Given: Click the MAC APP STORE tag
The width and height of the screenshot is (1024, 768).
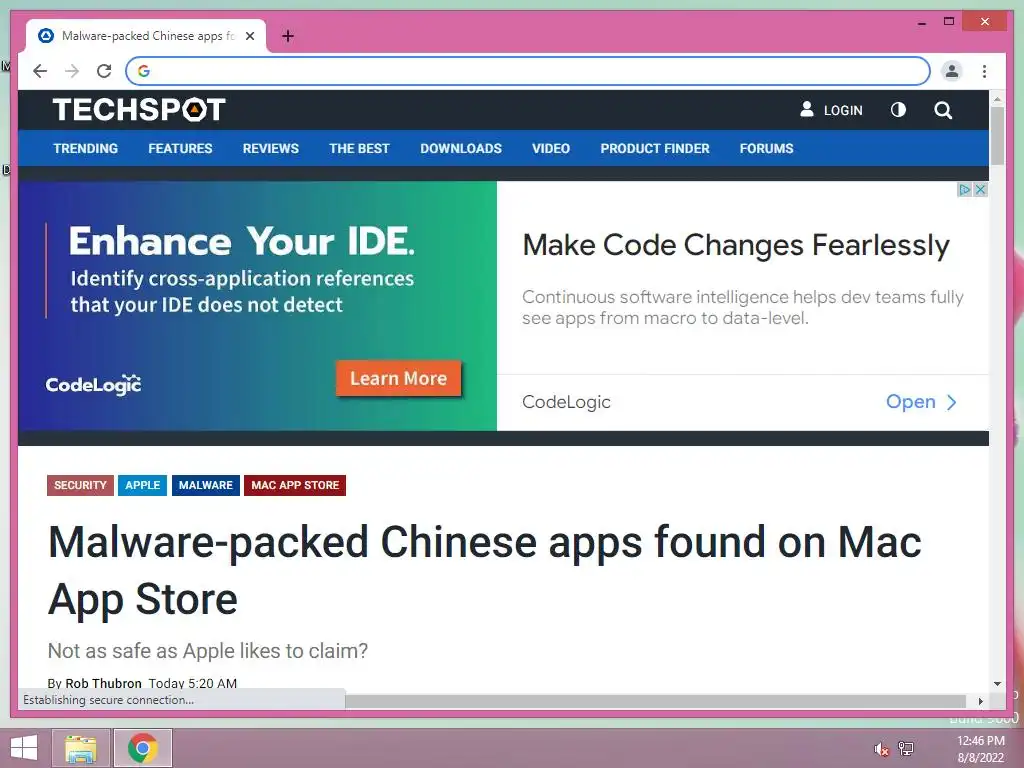Looking at the screenshot, I should (x=295, y=485).
